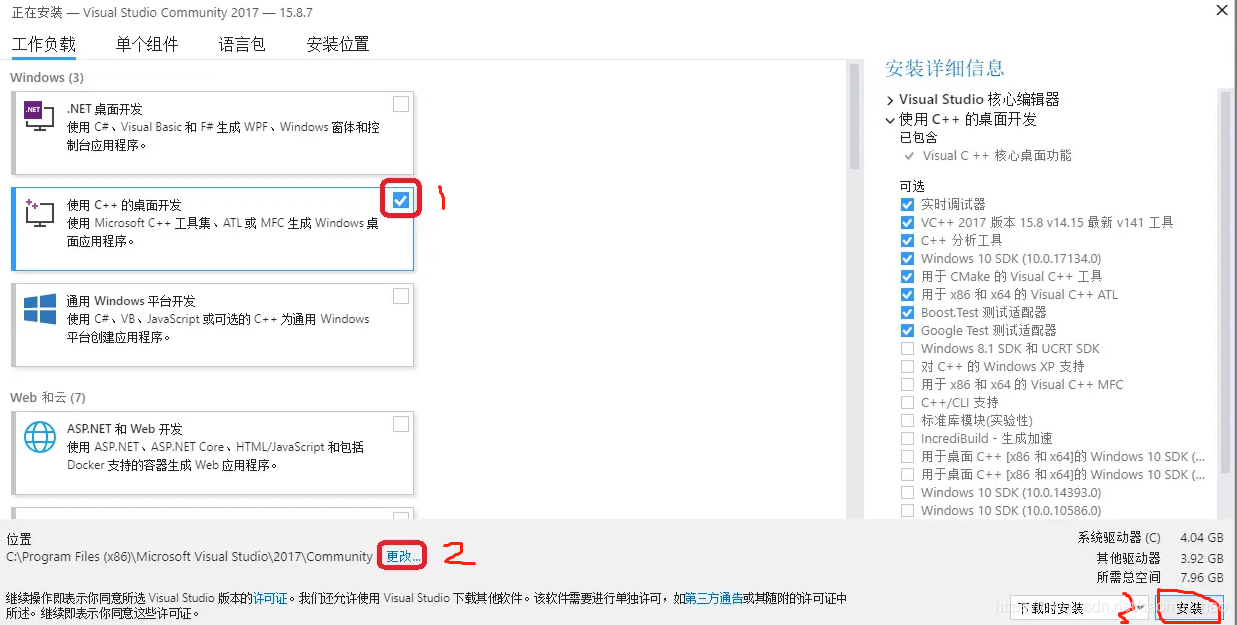Viewport: 1237px width, 625px height.
Task: Click the .NET desktop development monitor icon
Action: click(x=39, y=117)
